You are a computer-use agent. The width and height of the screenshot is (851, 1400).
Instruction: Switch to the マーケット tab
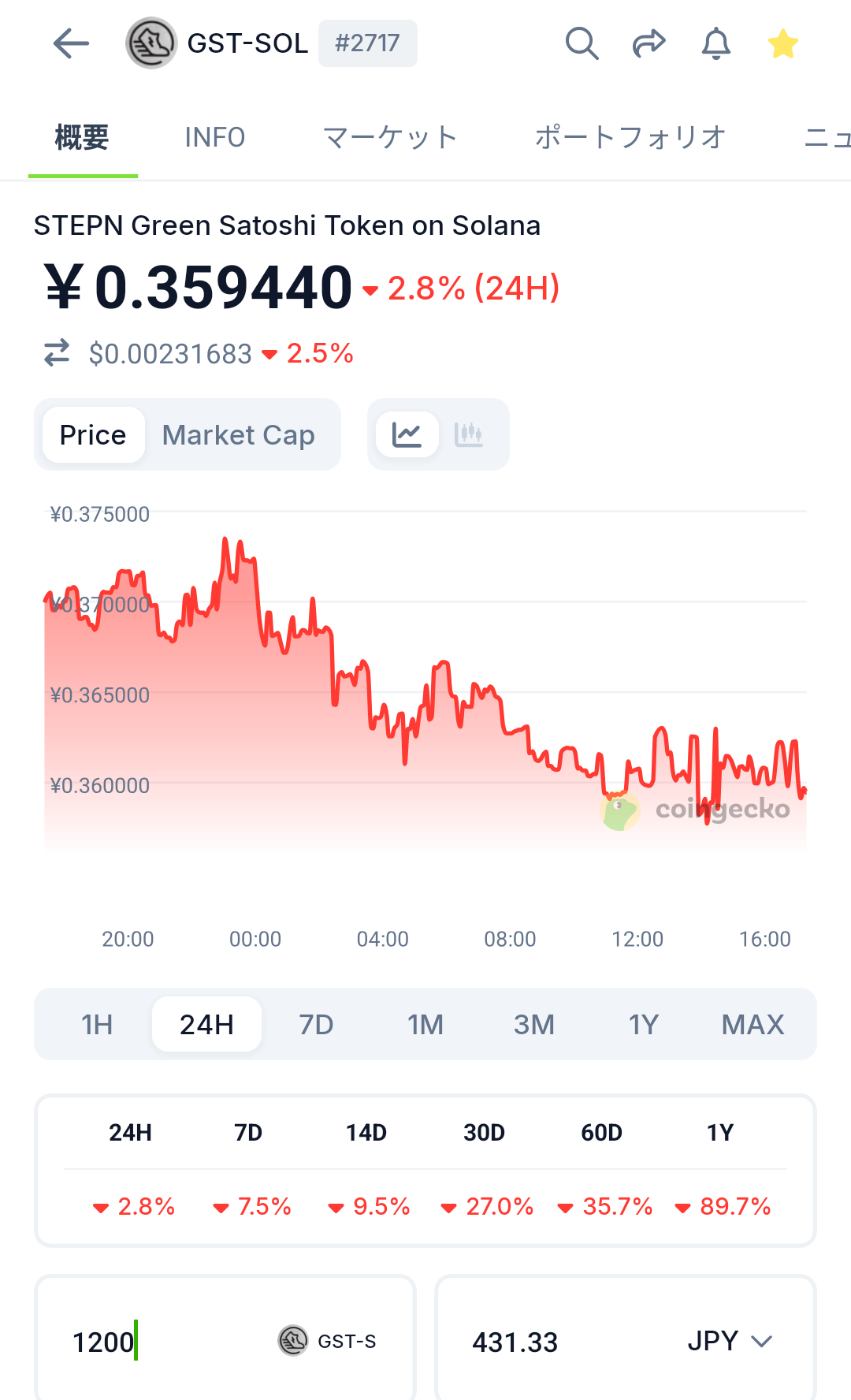coord(390,138)
